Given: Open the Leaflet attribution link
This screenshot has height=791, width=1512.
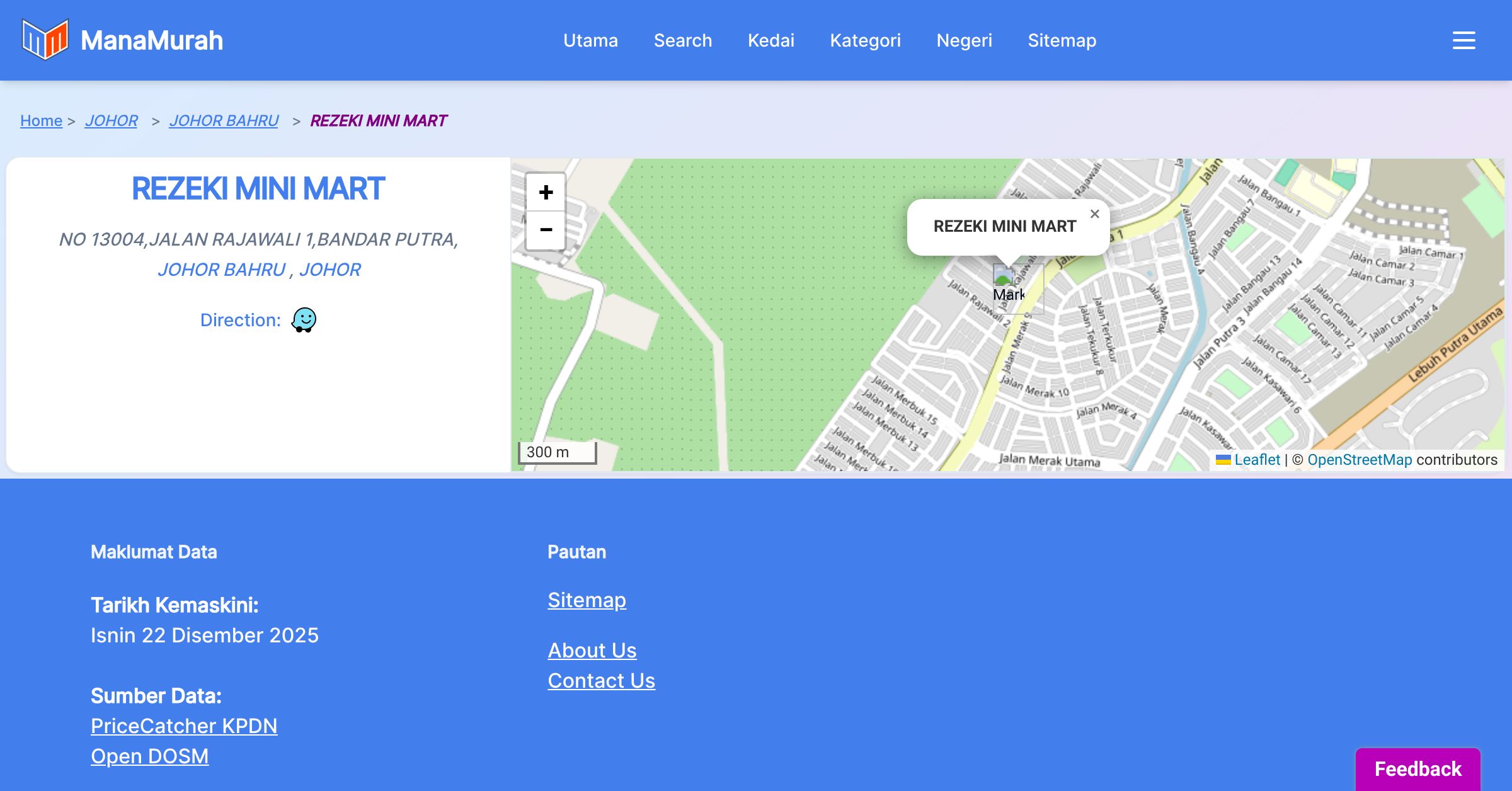Looking at the screenshot, I should [1256, 460].
